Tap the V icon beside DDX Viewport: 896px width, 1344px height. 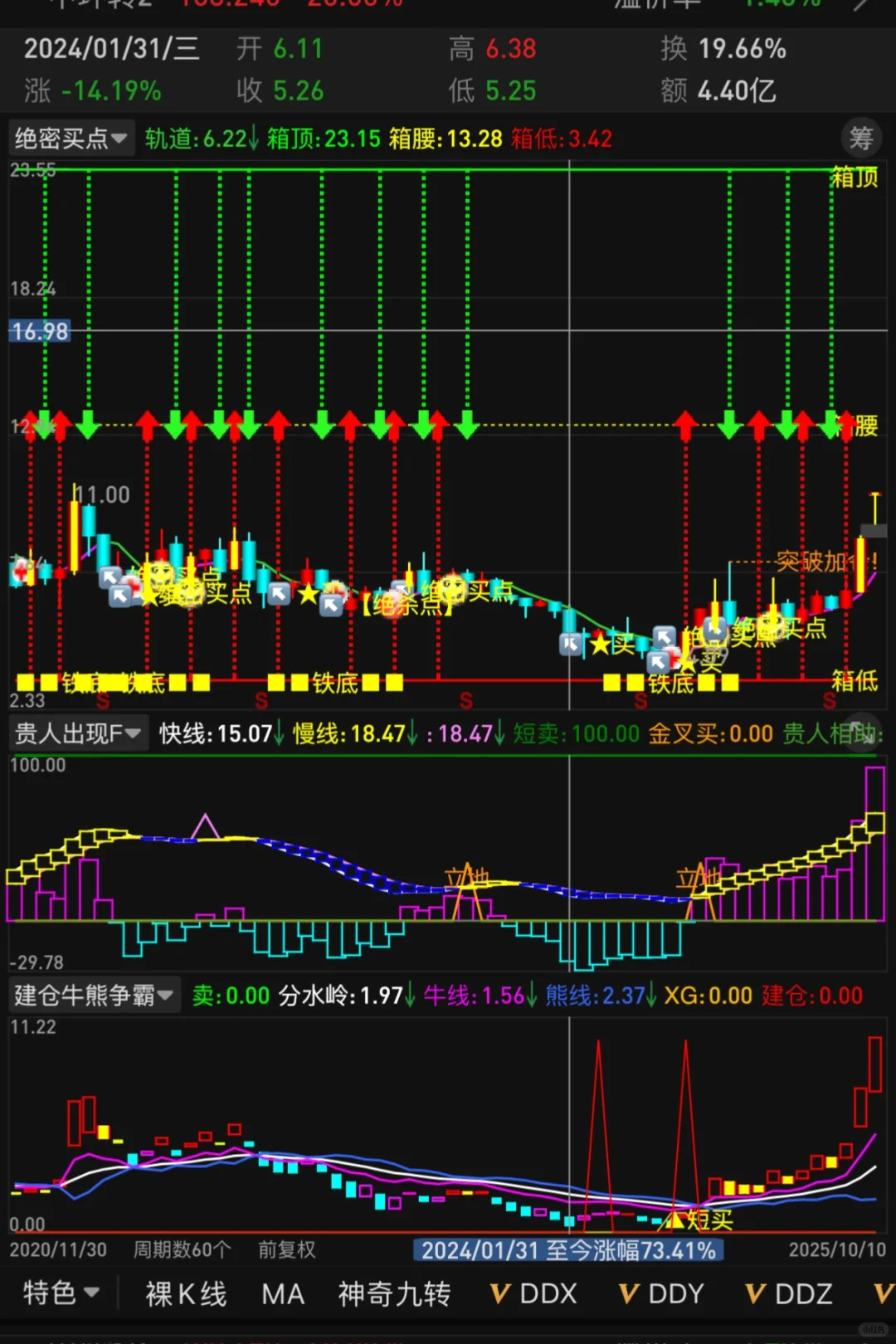tap(499, 1293)
